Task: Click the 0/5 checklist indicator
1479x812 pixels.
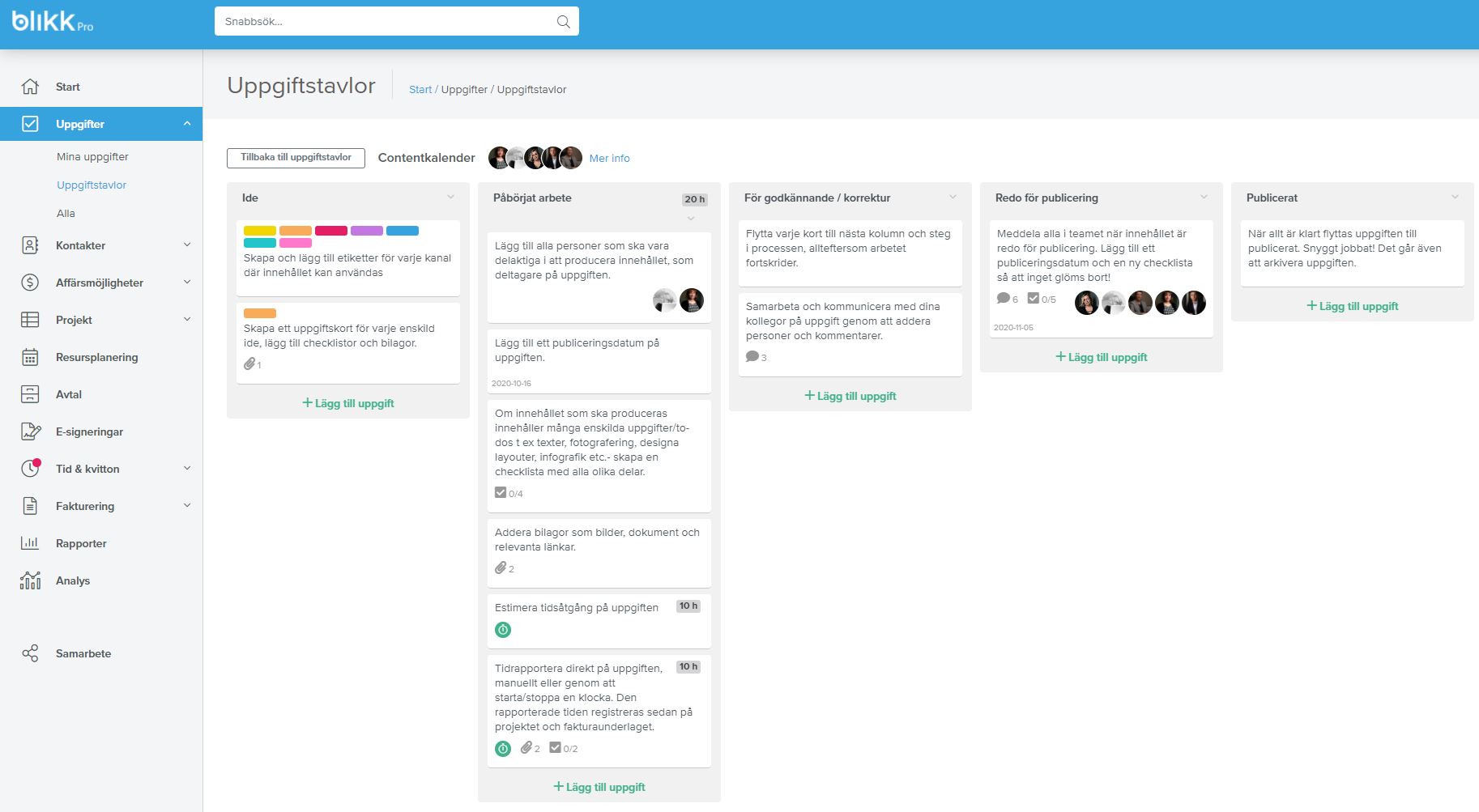Action: (1042, 299)
